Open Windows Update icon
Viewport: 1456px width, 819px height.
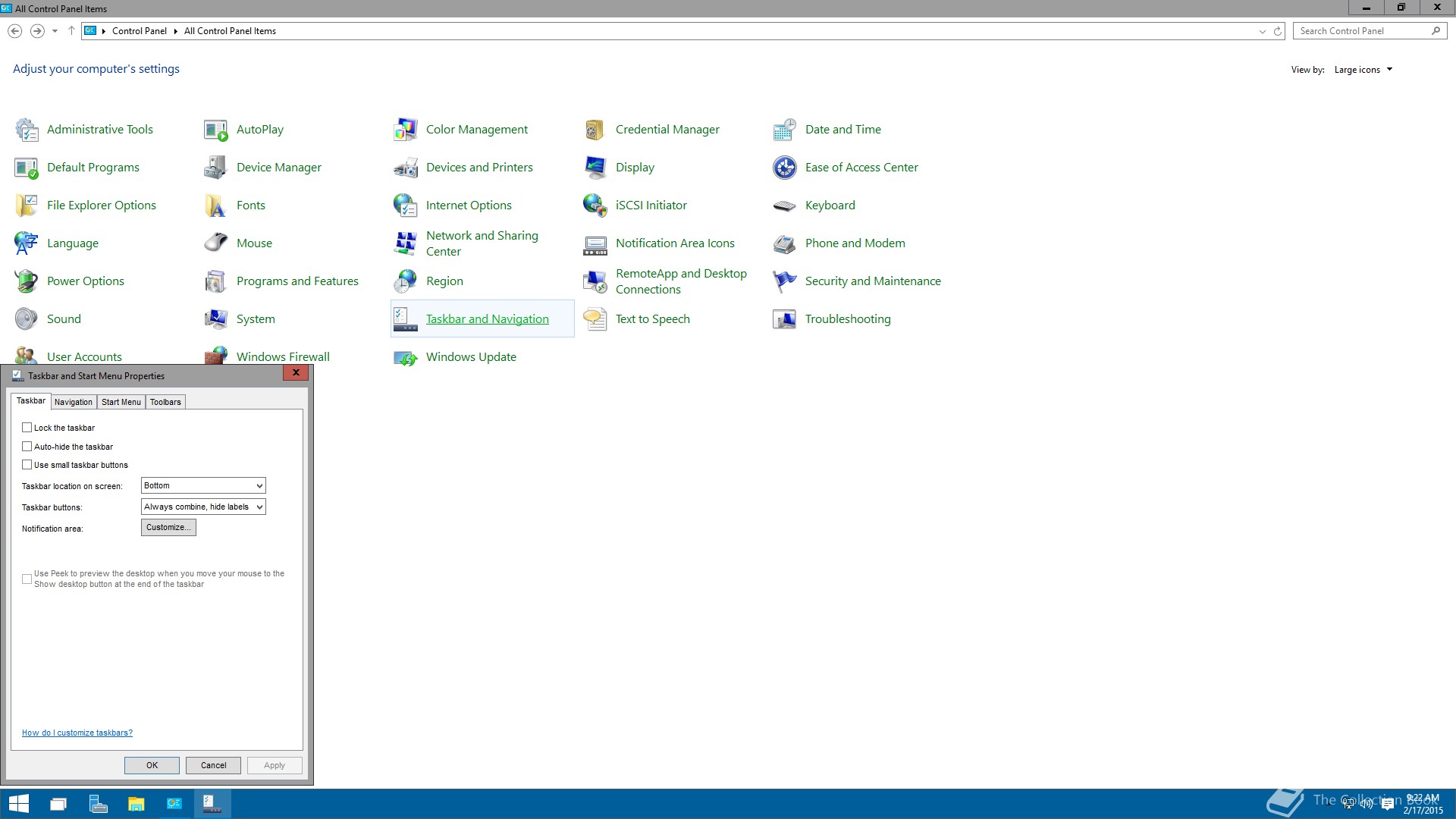pyautogui.click(x=406, y=357)
